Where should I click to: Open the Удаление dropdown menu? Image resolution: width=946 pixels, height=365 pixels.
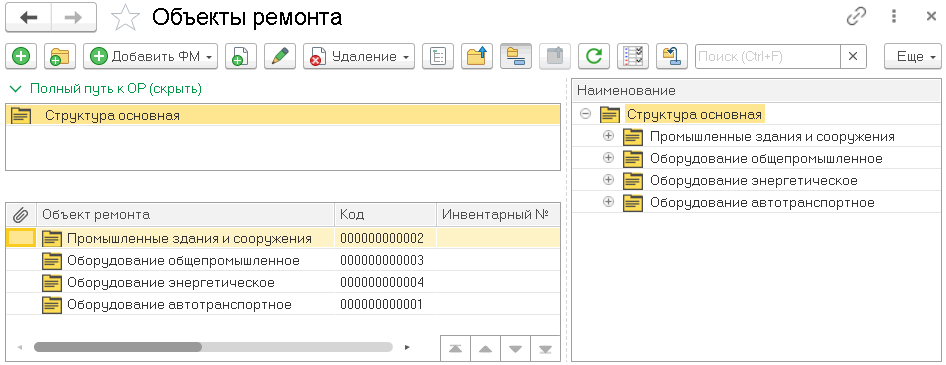(359, 57)
